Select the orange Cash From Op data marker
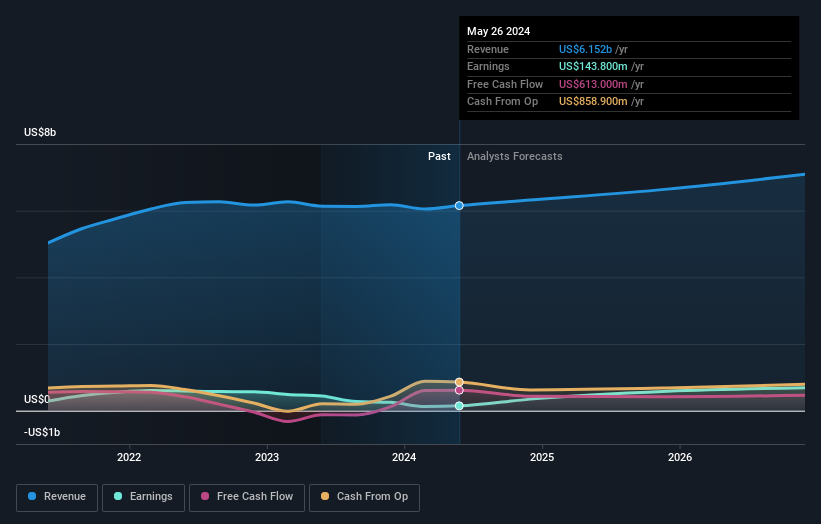821x524 pixels. 459,382
